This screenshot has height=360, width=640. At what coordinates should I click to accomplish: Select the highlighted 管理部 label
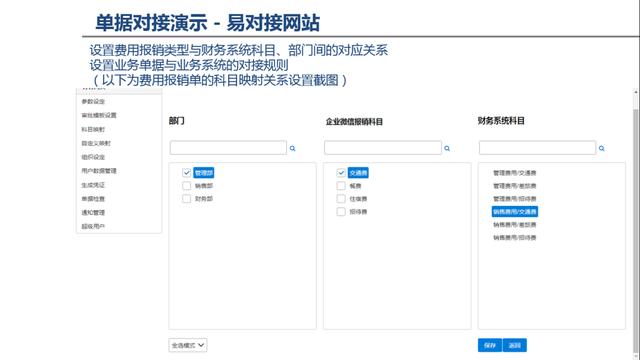(x=204, y=173)
